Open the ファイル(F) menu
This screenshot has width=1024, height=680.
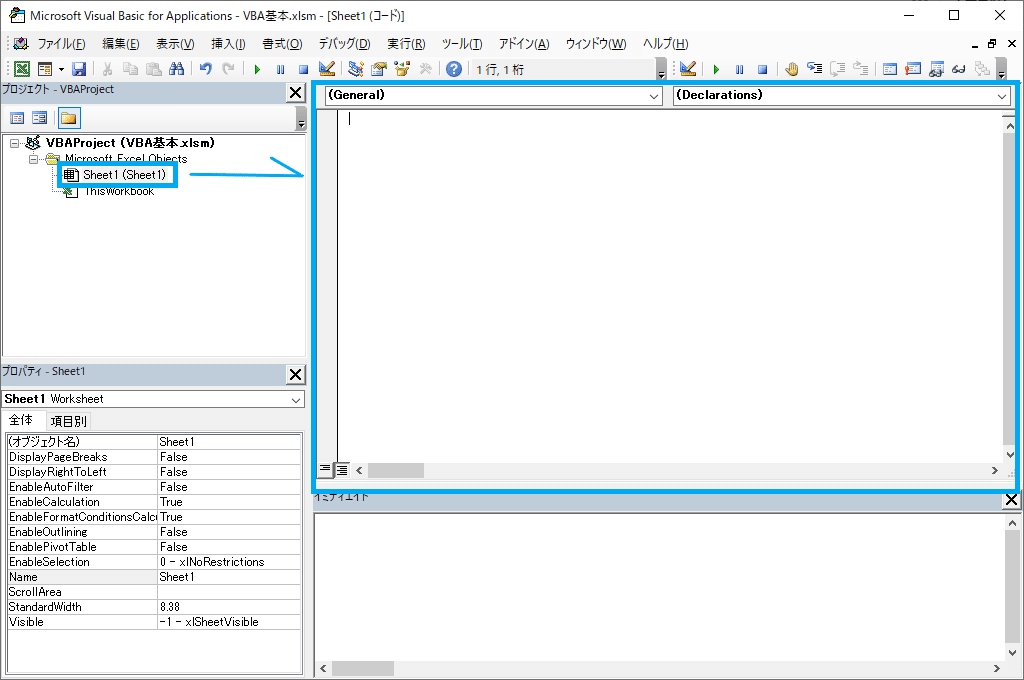click(x=61, y=44)
